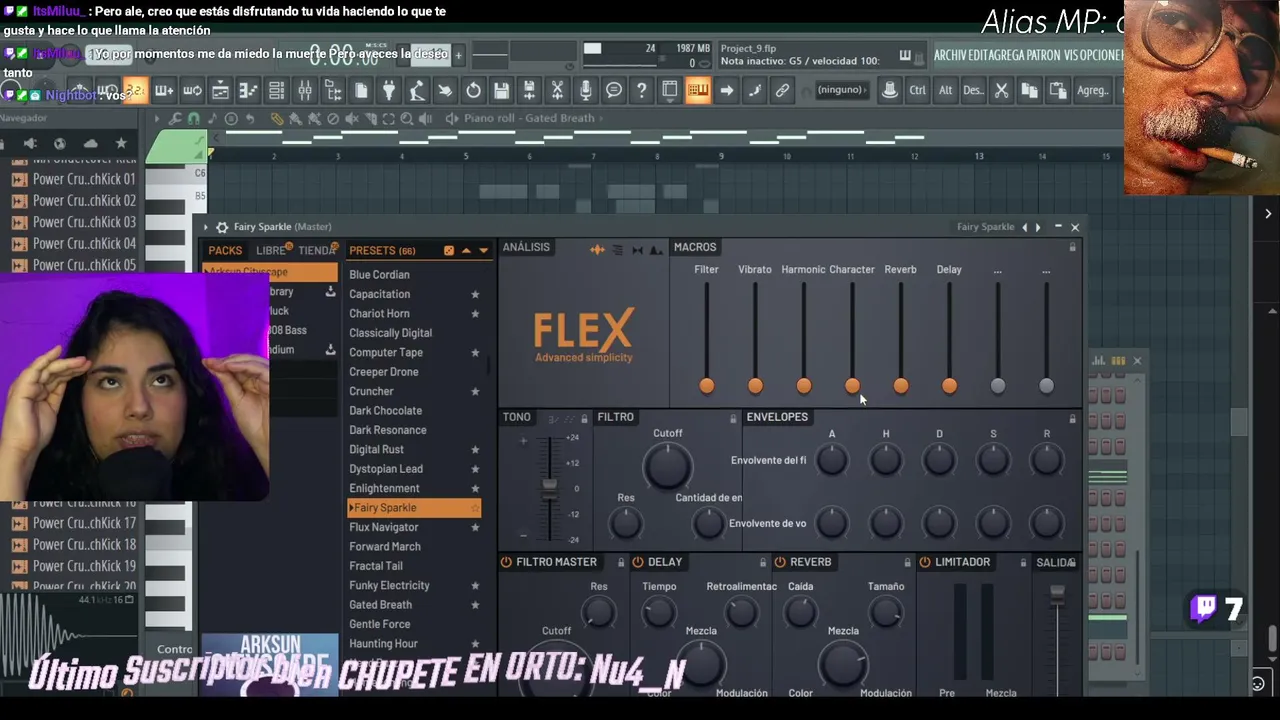Viewport: 1280px width, 720px height.
Task: Select the Blue Cordian preset
Action: [379, 275]
